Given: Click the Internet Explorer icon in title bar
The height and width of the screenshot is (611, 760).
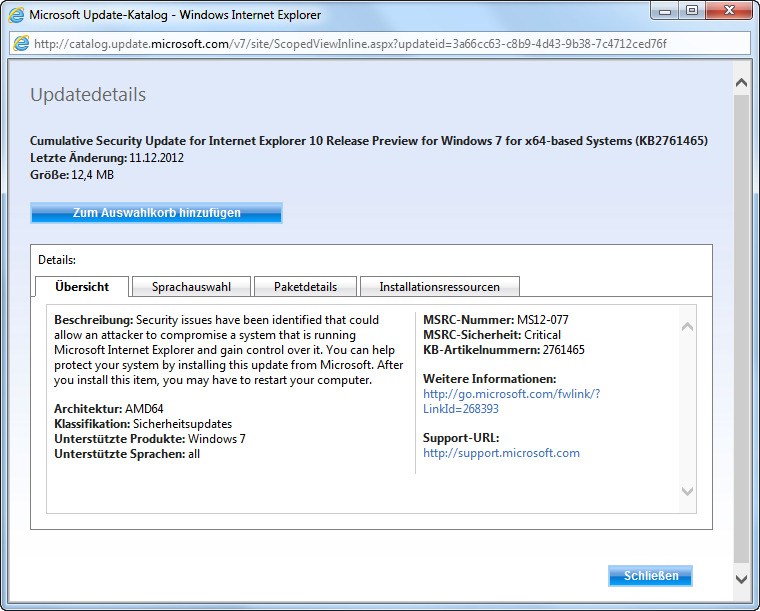Looking at the screenshot, I should [16, 15].
